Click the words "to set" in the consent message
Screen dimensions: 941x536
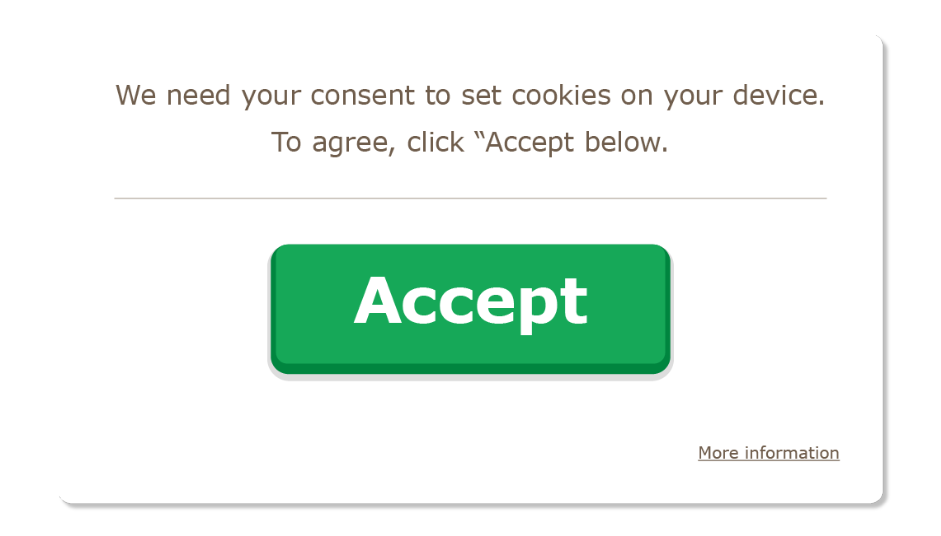point(464,96)
